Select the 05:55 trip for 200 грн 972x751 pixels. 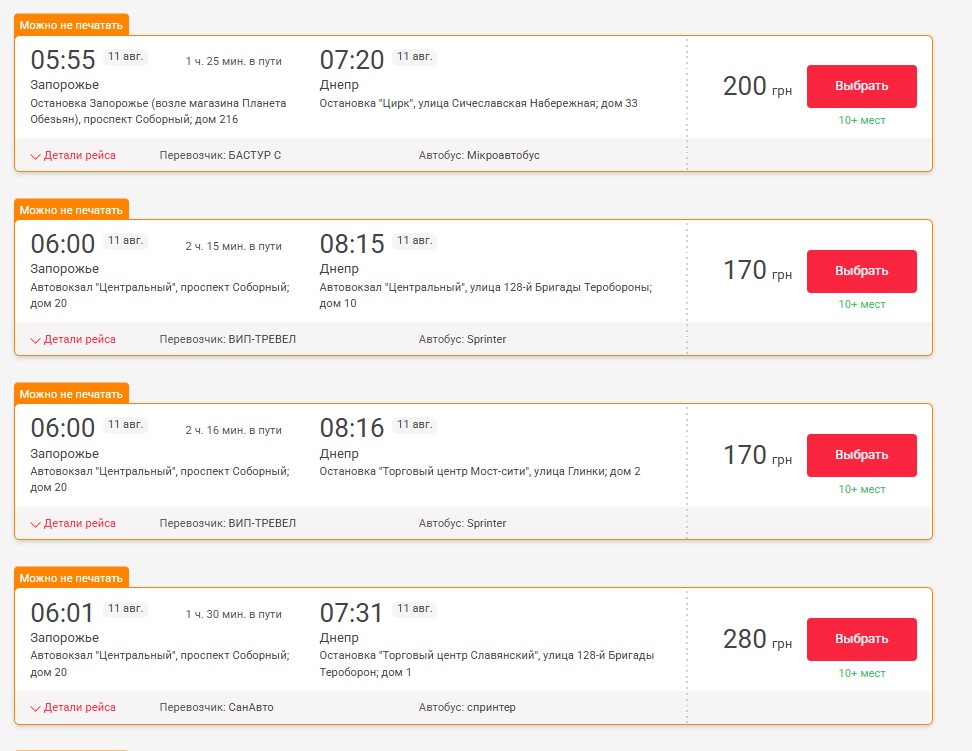861,86
